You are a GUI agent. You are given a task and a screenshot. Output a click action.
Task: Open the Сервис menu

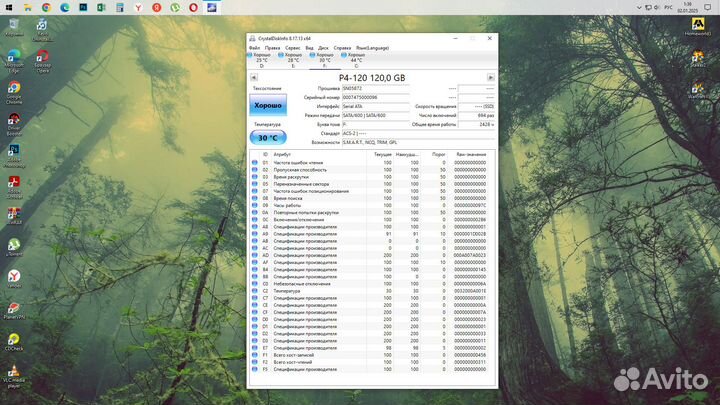292,48
